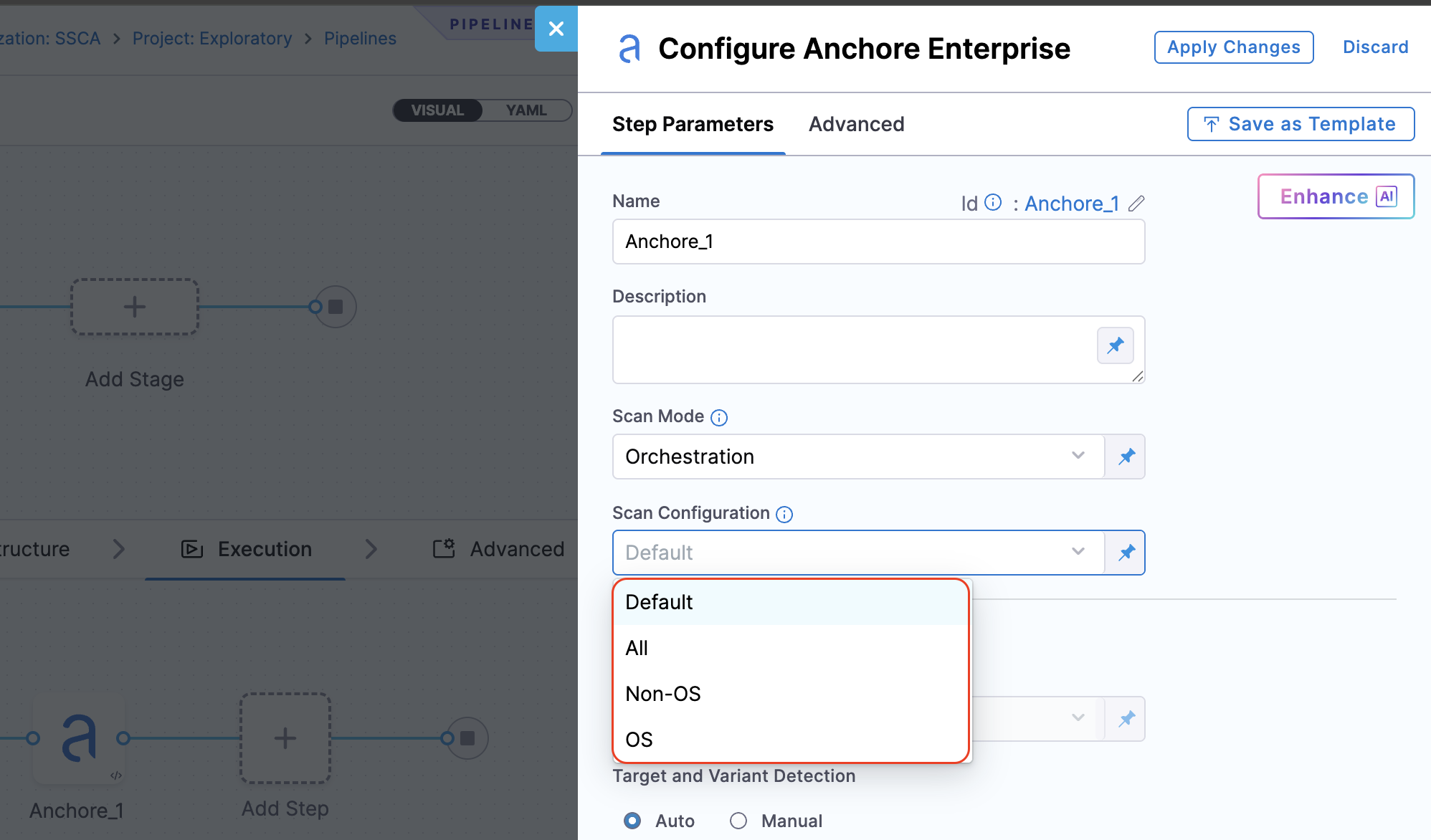Click the Id info icon
This screenshot has width=1431, height=840.
(x=993, y=203)
